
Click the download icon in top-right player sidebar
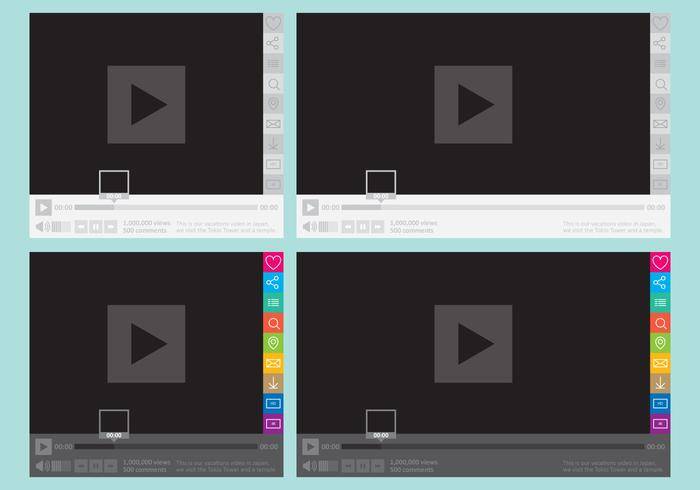660,144
